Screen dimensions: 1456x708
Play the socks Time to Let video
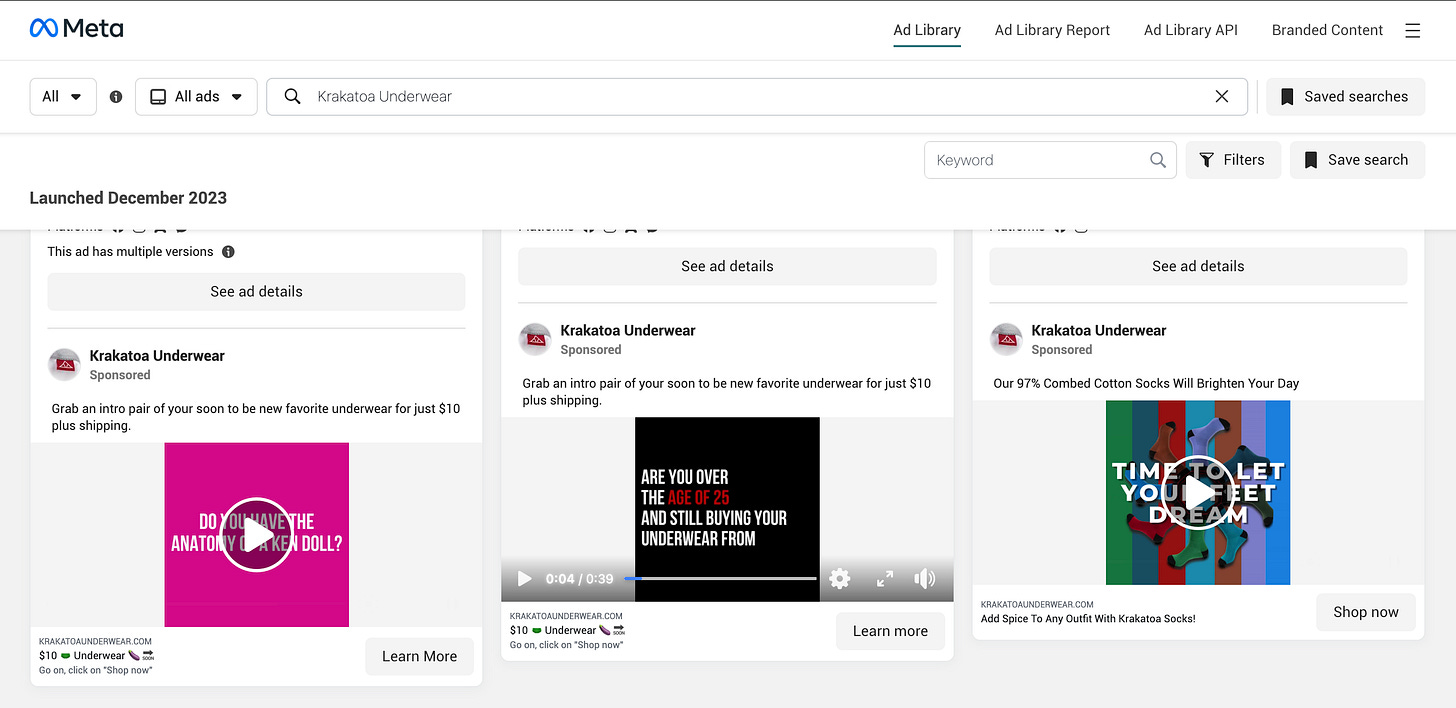(x=1198, y=492)
